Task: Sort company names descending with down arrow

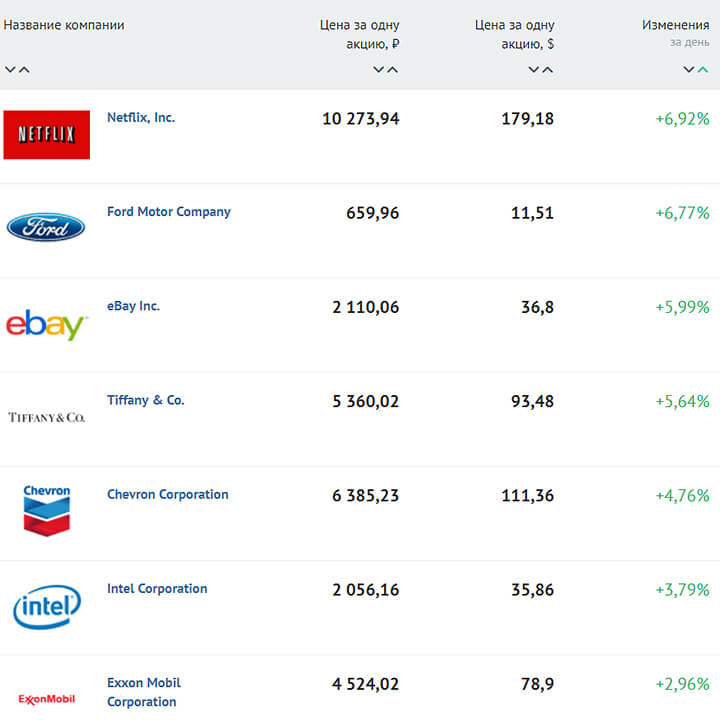Action: click(10, 70)
